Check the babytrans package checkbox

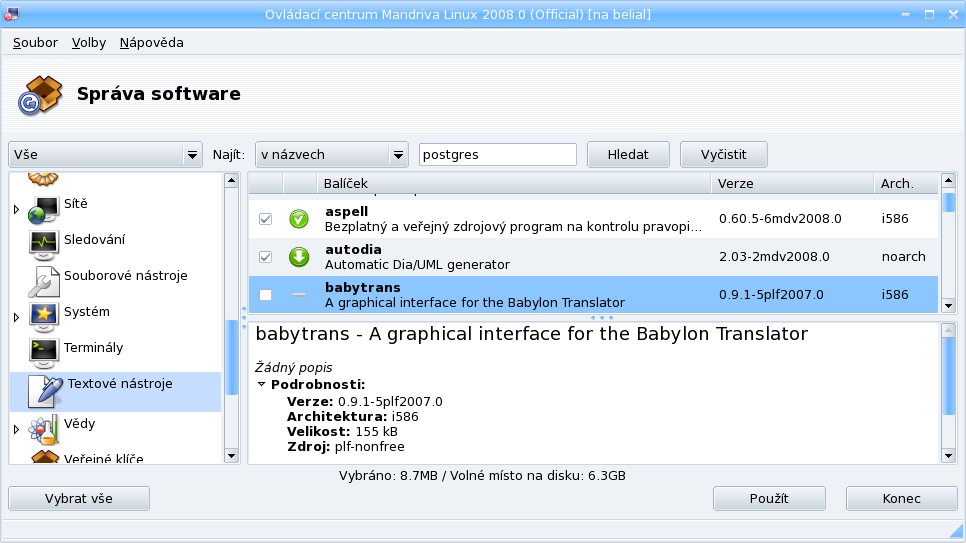pos(266,295)
